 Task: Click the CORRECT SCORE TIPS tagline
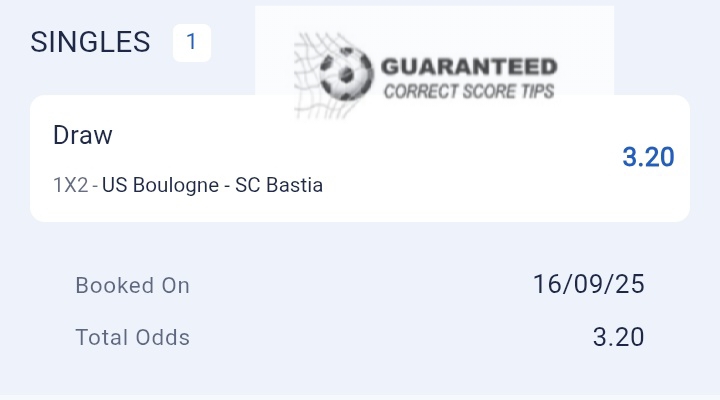[468, 92]
